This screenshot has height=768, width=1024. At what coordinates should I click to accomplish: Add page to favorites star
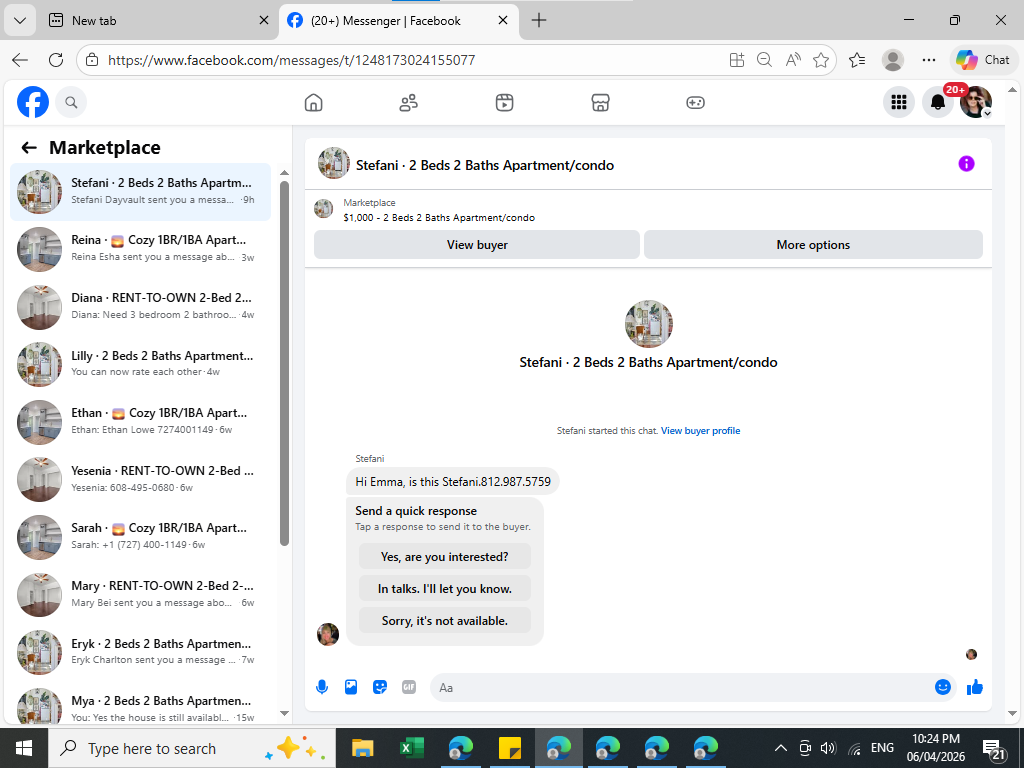point(821,60)
